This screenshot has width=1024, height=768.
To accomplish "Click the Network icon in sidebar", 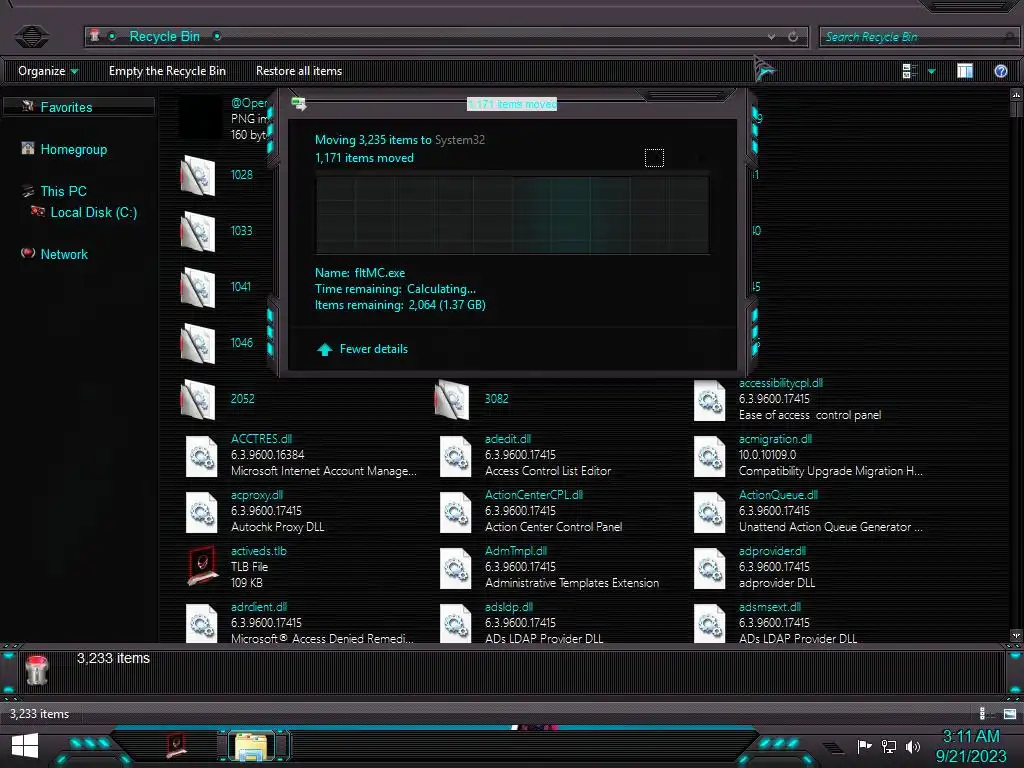I will click(27, 253).
